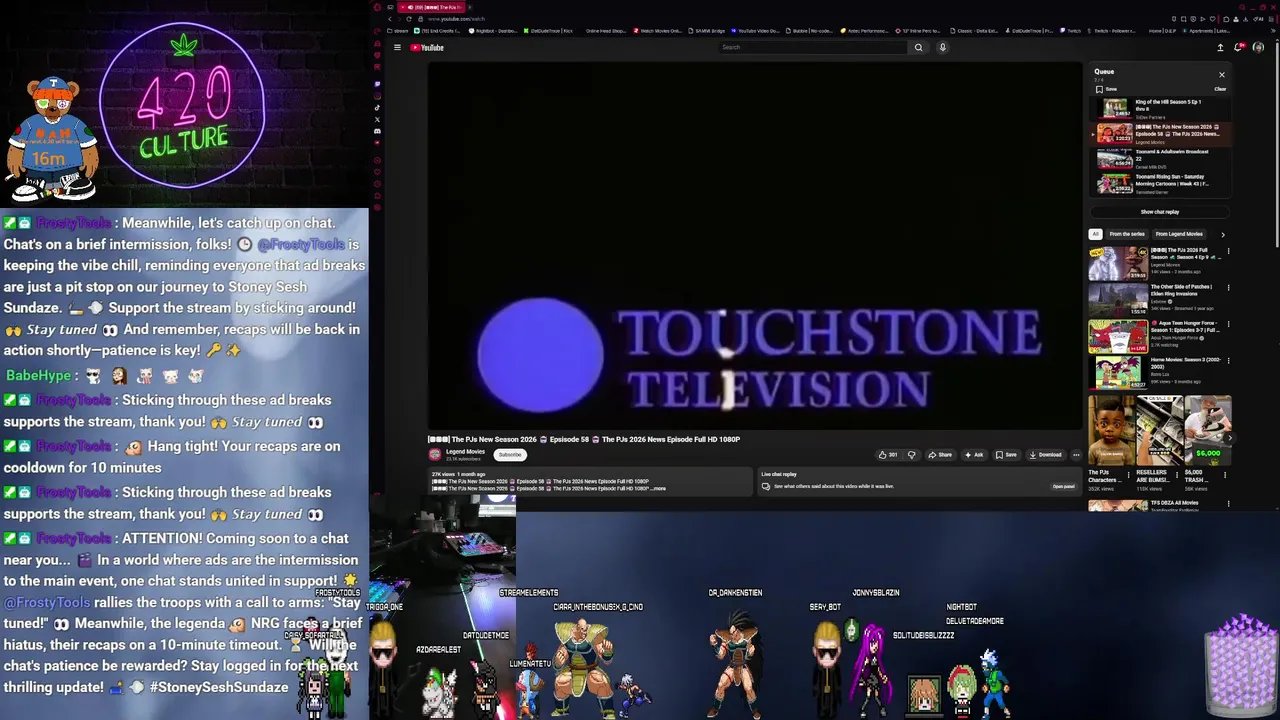
Task: Open options for The PJs 2026 Full Season video
Action: point(1228,252)
